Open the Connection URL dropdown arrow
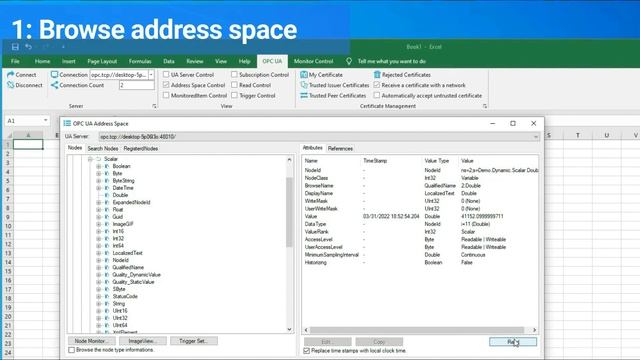The height and width of the screenshot is (360, 640). [x=151, y=75]
